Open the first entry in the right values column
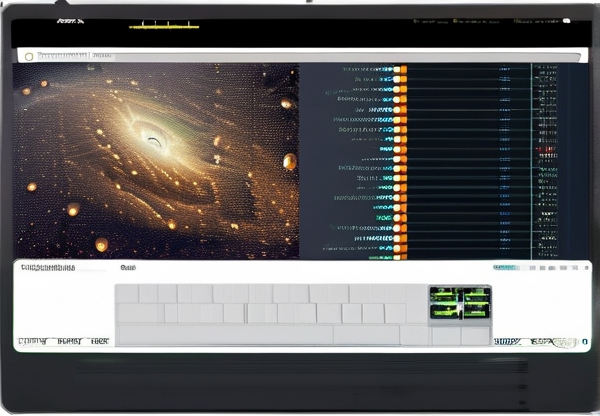 pyautogui.click(x=546, y=69)
